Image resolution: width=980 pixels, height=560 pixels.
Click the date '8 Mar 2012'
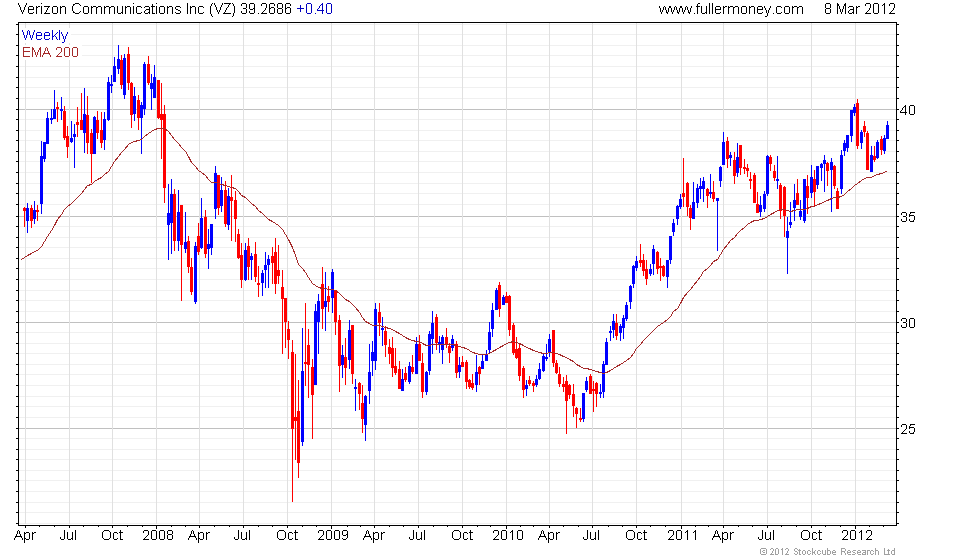click(860, 9)
